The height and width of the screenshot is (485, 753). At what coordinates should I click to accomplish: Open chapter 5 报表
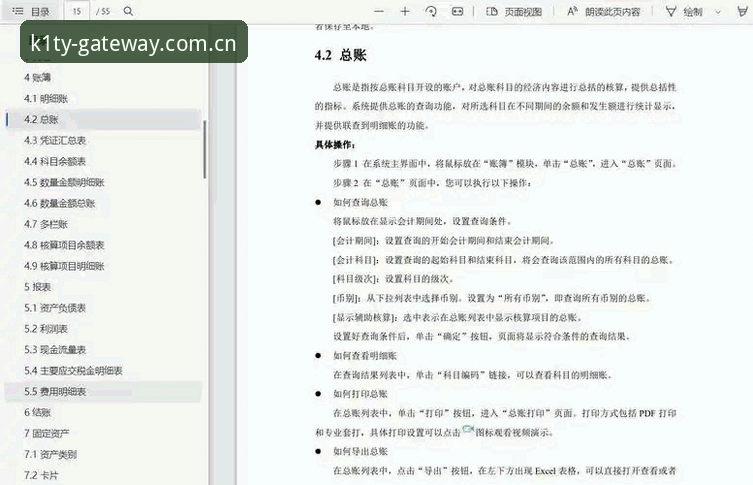[37, 287]
